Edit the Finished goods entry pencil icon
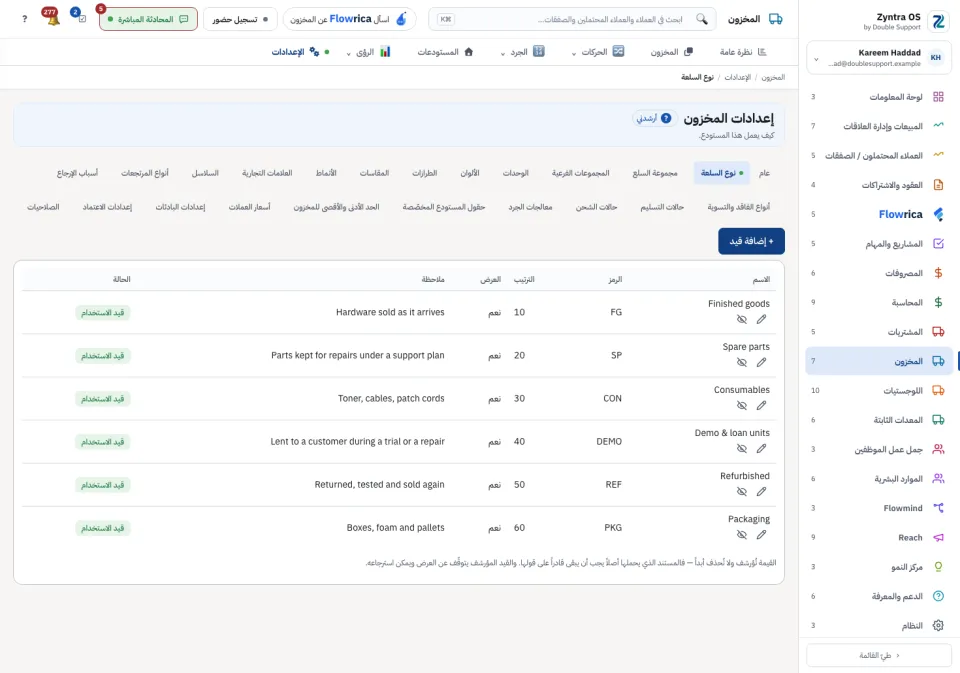Screen dimensions: 960x673 coord(761,319)
